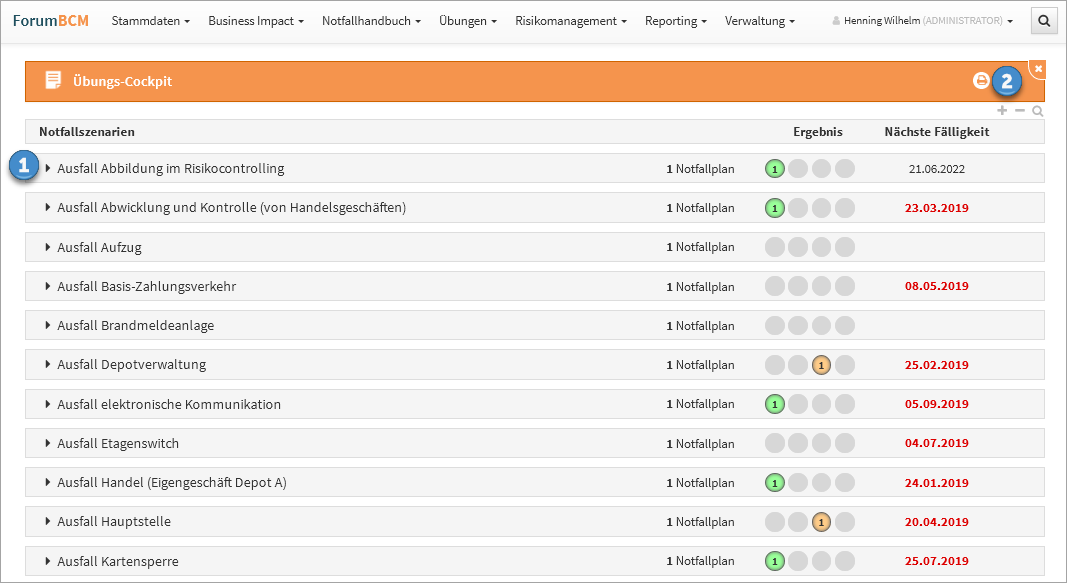
Task: Open the Verwaltung menu
Action: coord(759,21)
